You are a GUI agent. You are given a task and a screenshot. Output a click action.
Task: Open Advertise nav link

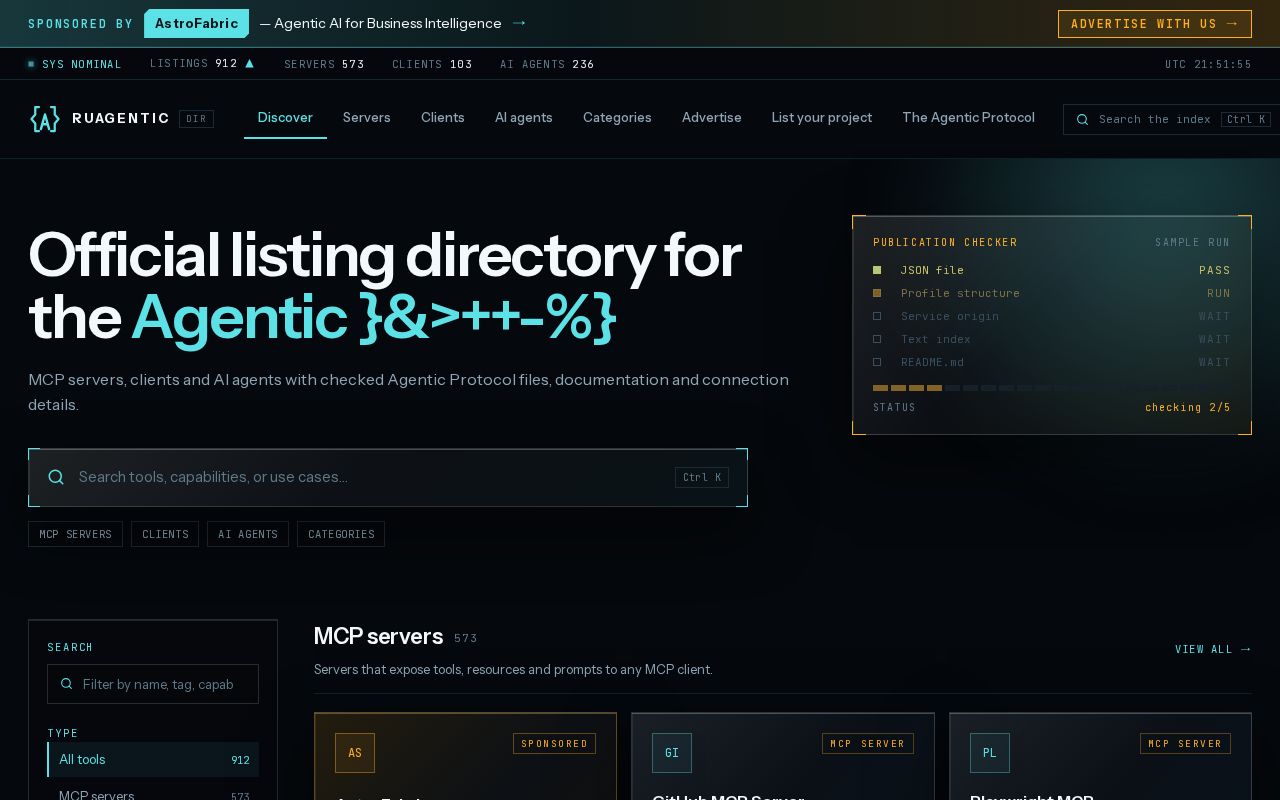[712, 118]
